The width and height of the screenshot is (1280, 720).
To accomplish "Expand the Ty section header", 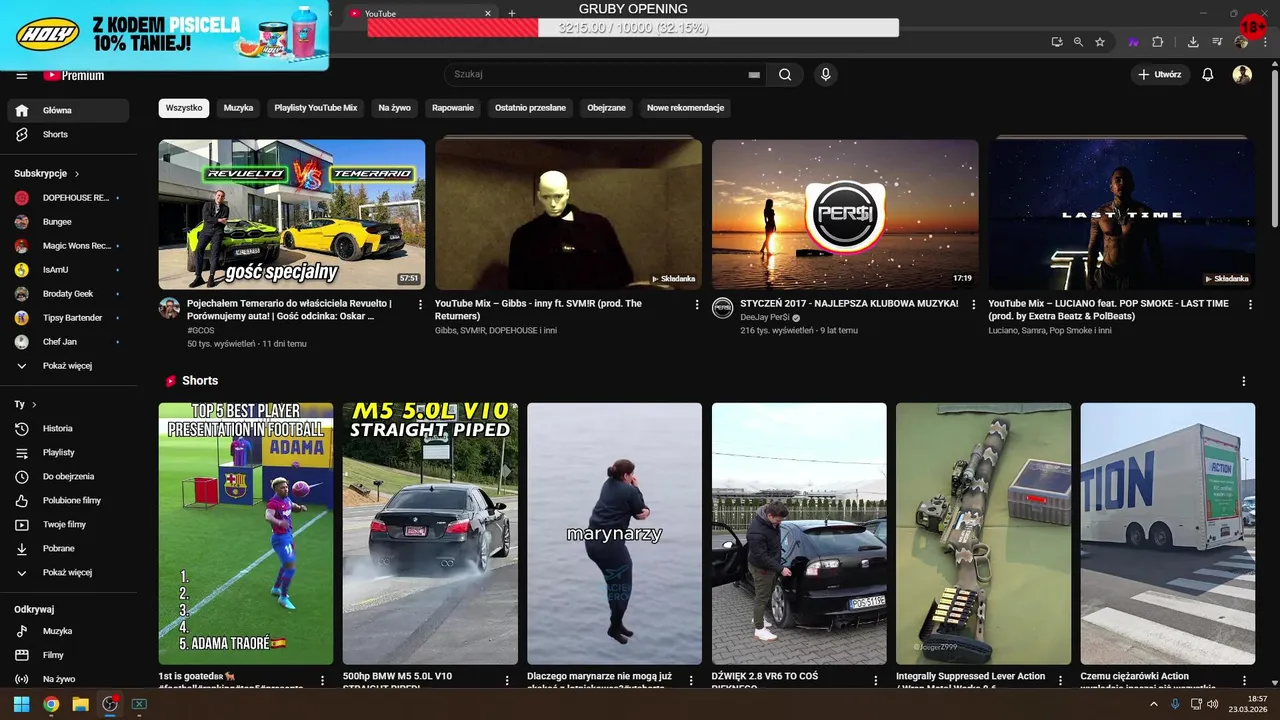I will point(26,404).
